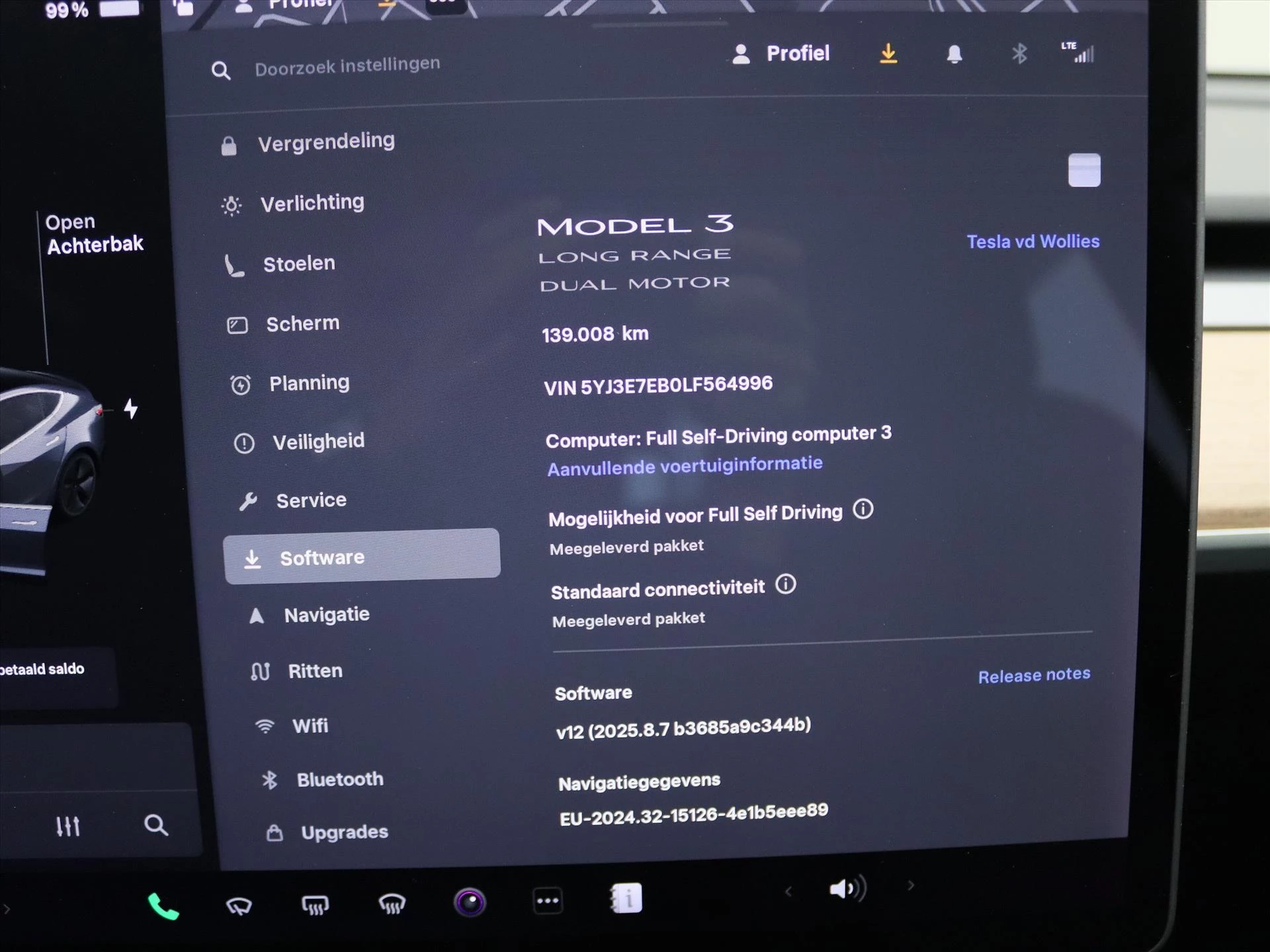Open the camera app icon

[470, 902]
